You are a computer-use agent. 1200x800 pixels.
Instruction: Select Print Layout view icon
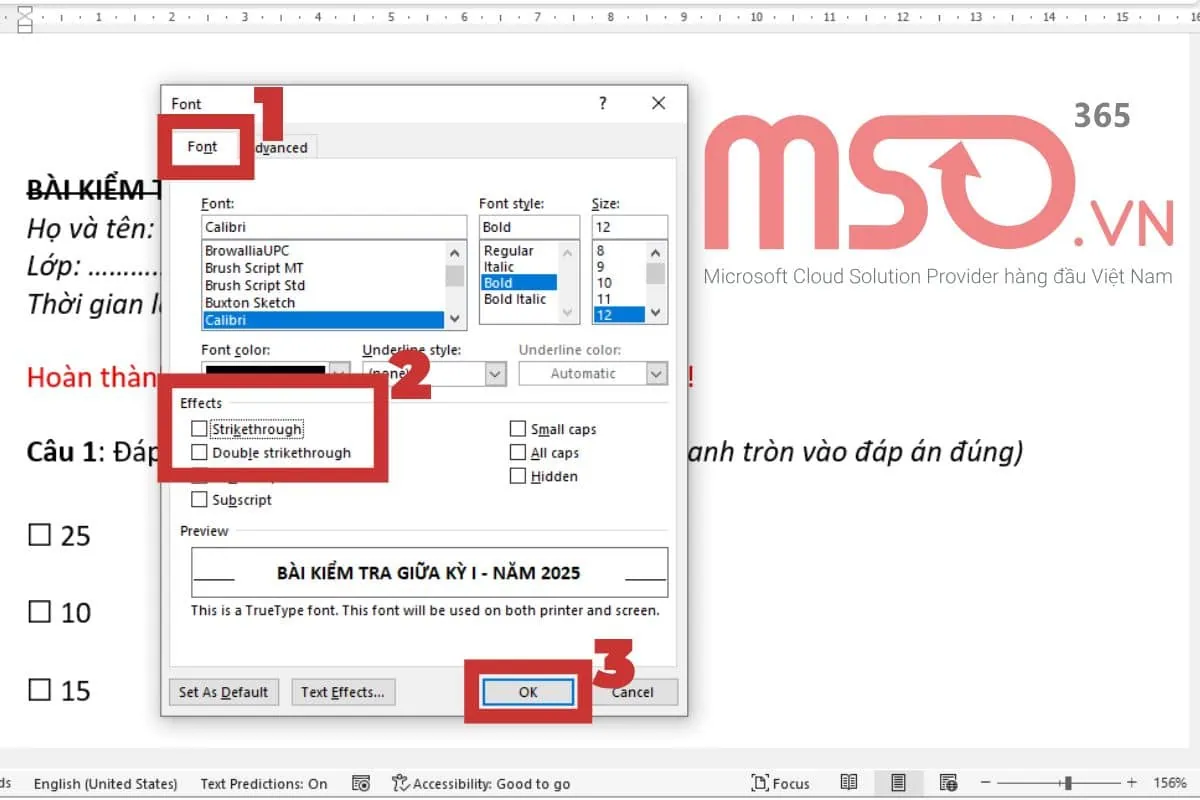click(898, 783)
